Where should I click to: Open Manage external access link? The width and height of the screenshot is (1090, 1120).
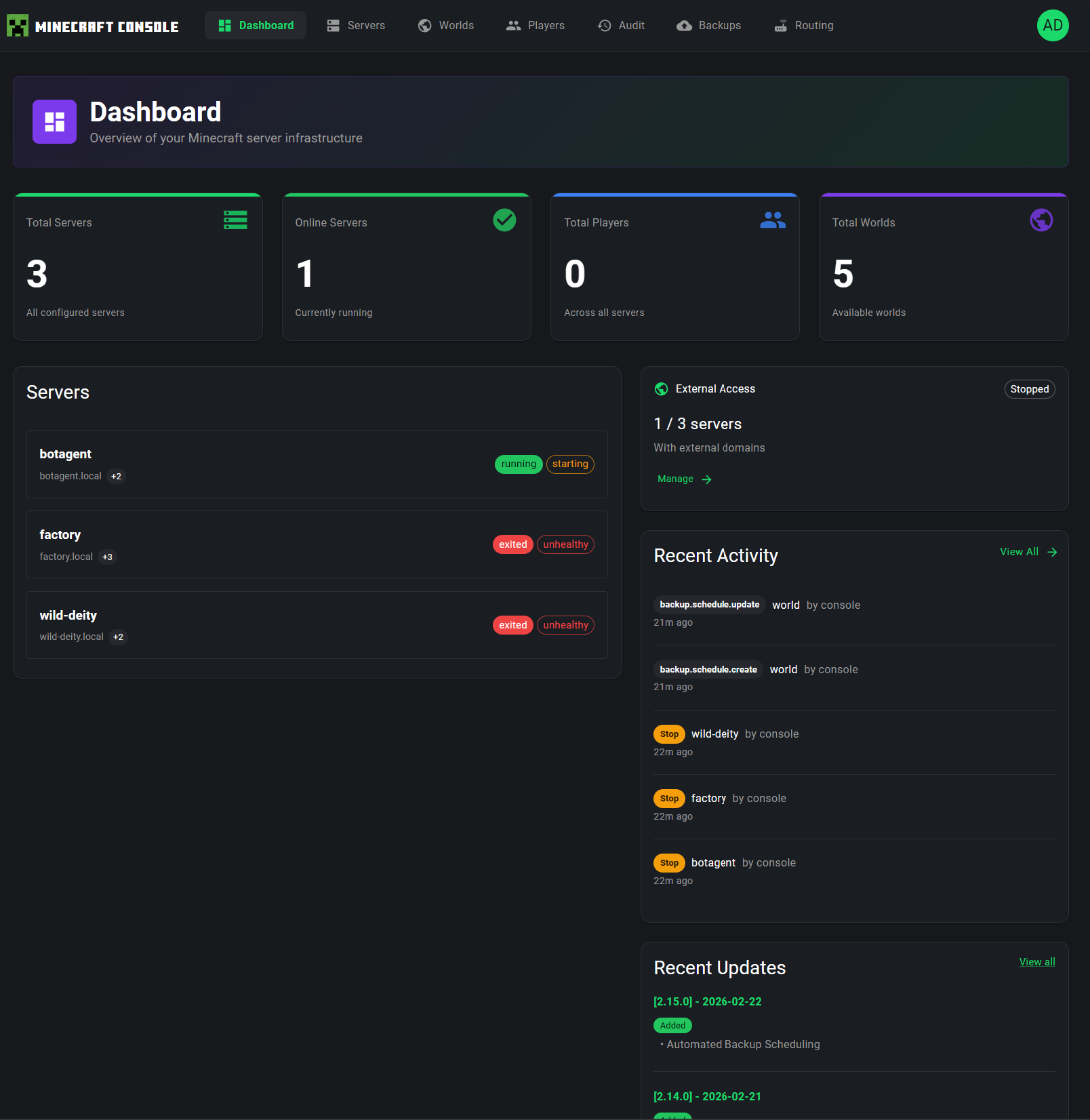685,479
